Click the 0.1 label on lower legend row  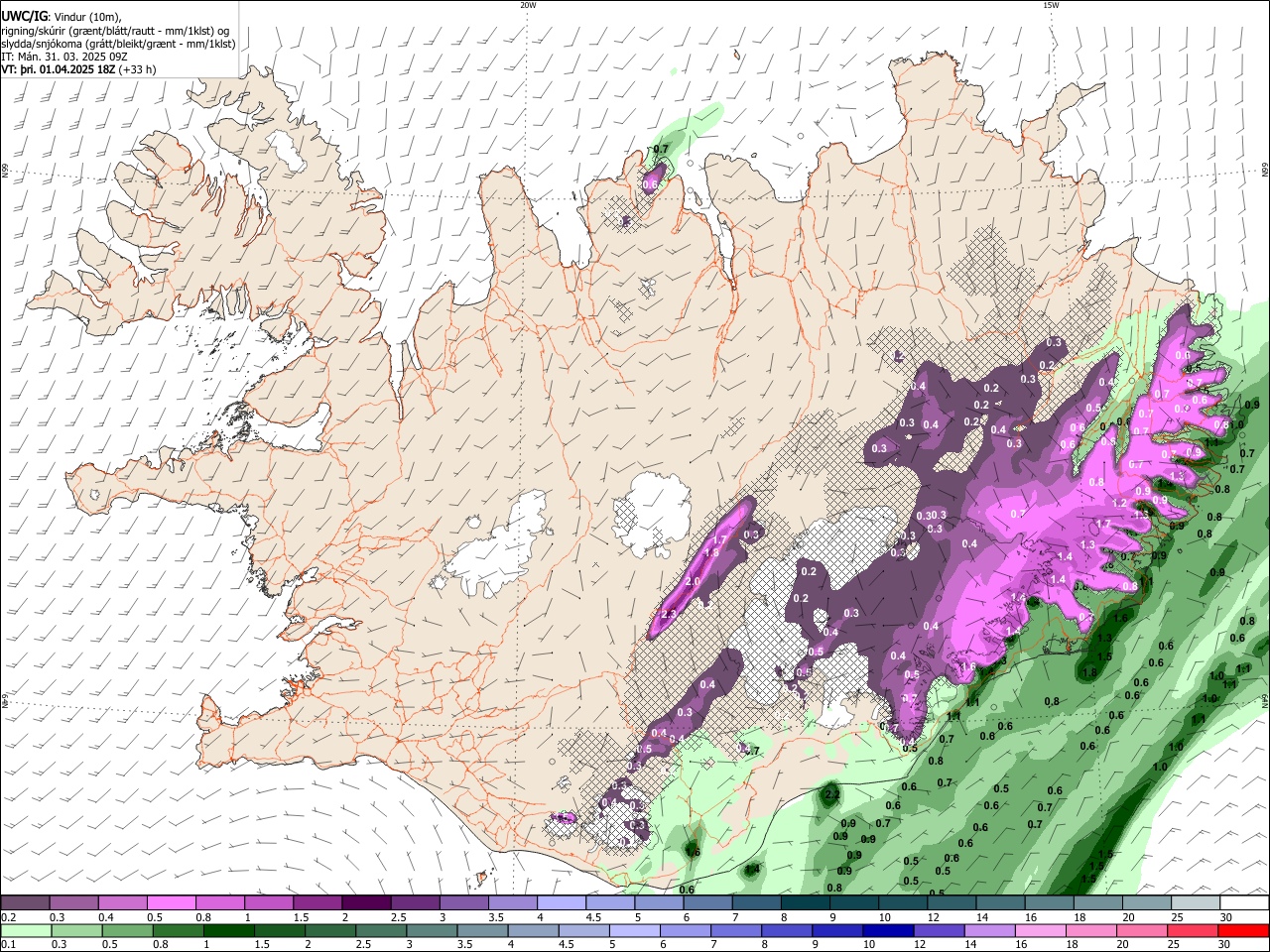[x=9, y=945]
